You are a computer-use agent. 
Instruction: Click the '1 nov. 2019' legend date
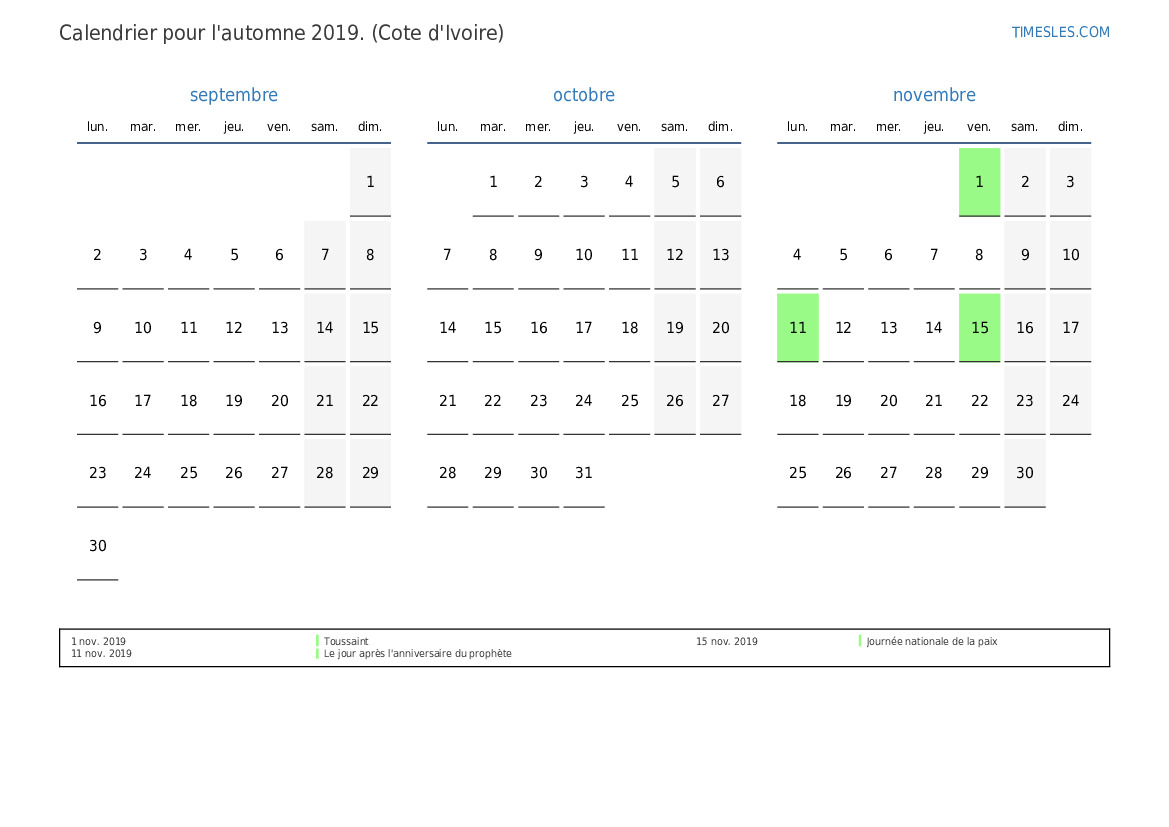point(98,641)
